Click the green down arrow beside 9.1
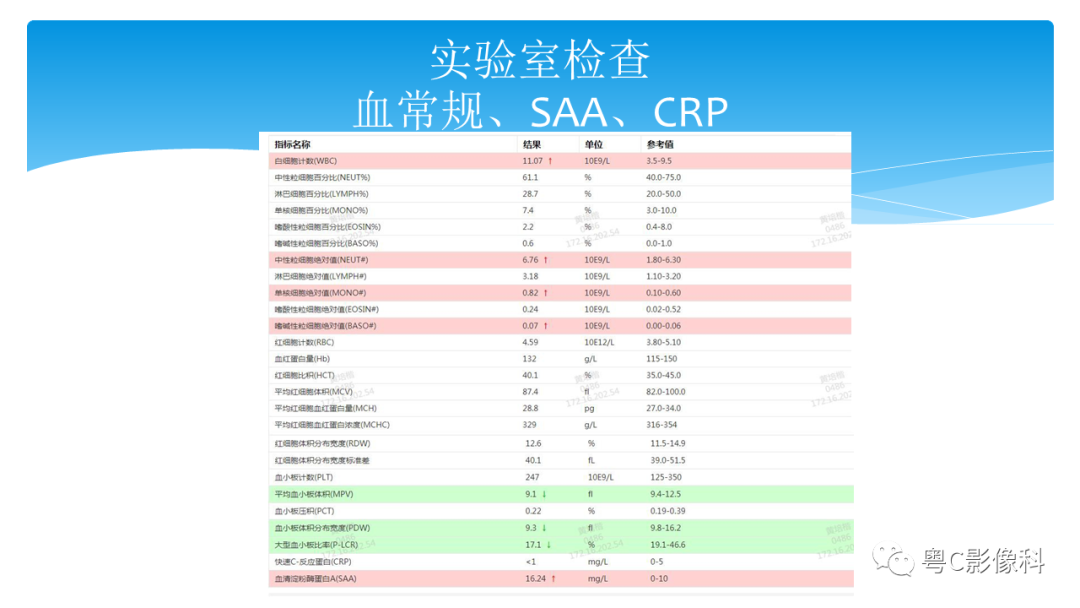The image size is (1080, 608). (x=544, y=495)
